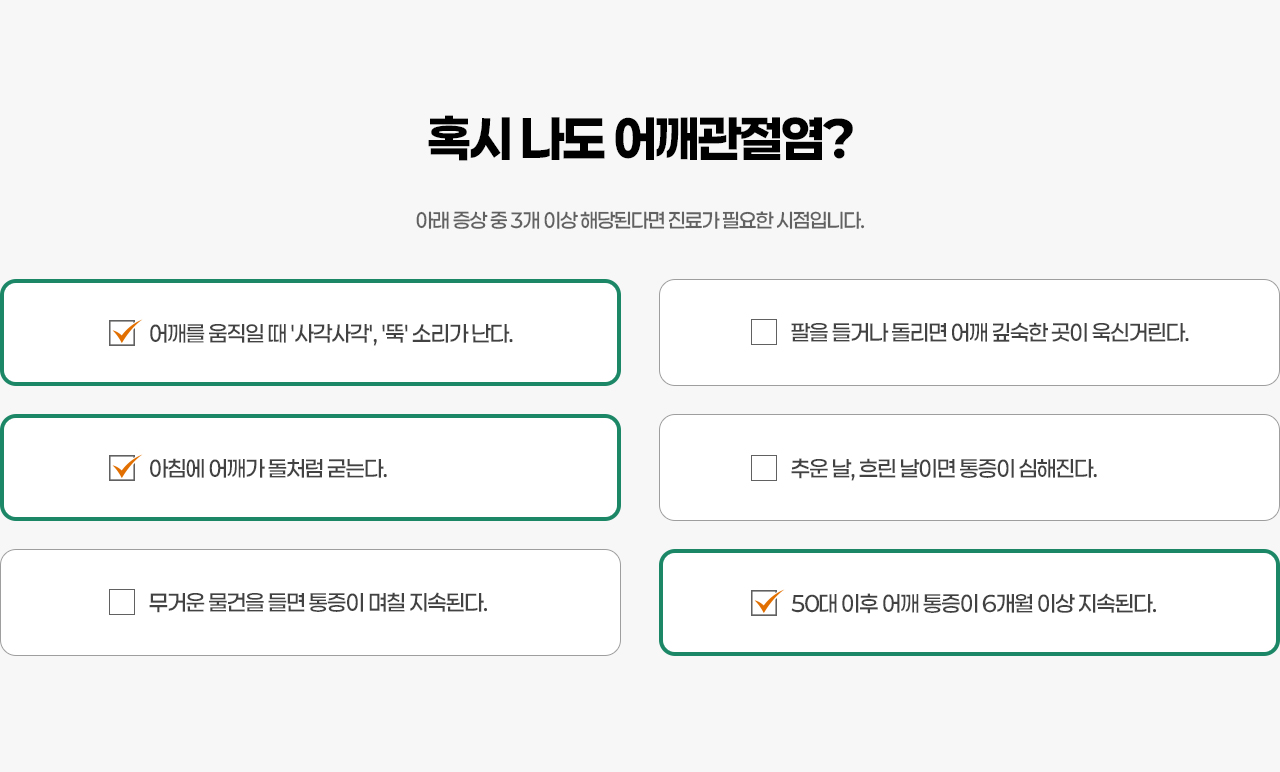This screenshot has width=1280, height=772.
Task: Click the subtitle 아래 증상 중 3개 이상 해당된다면
Action: [x=640, y=220]
